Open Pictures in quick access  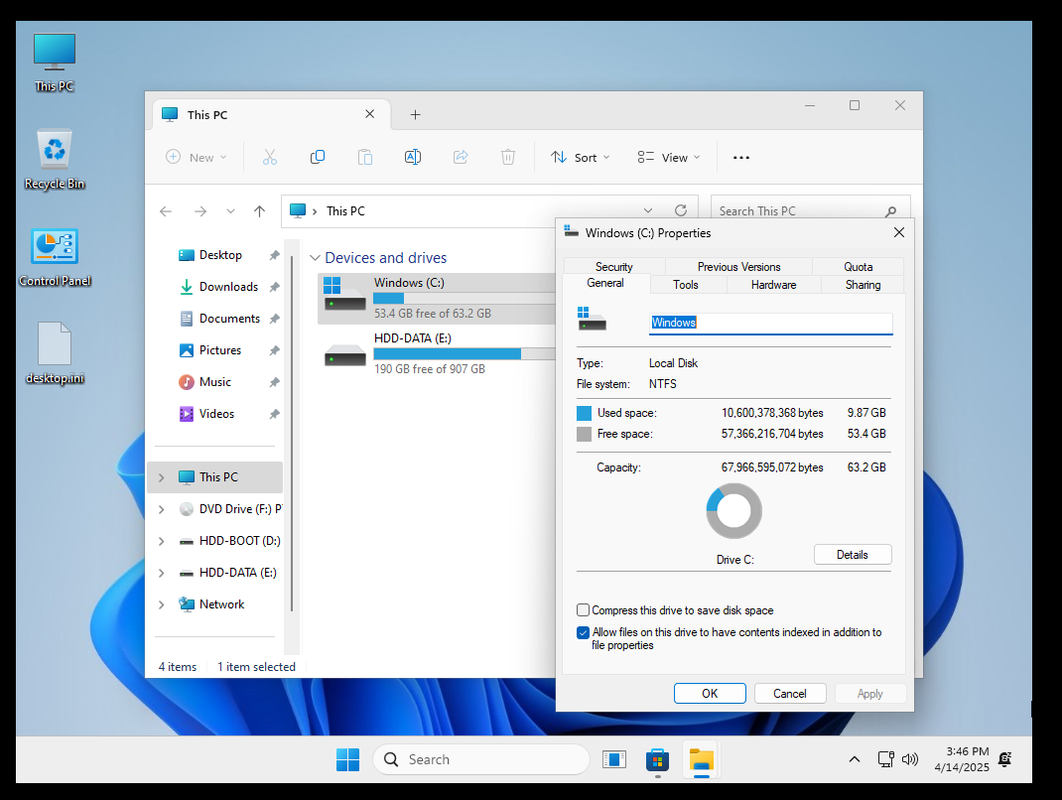[220, 350]
